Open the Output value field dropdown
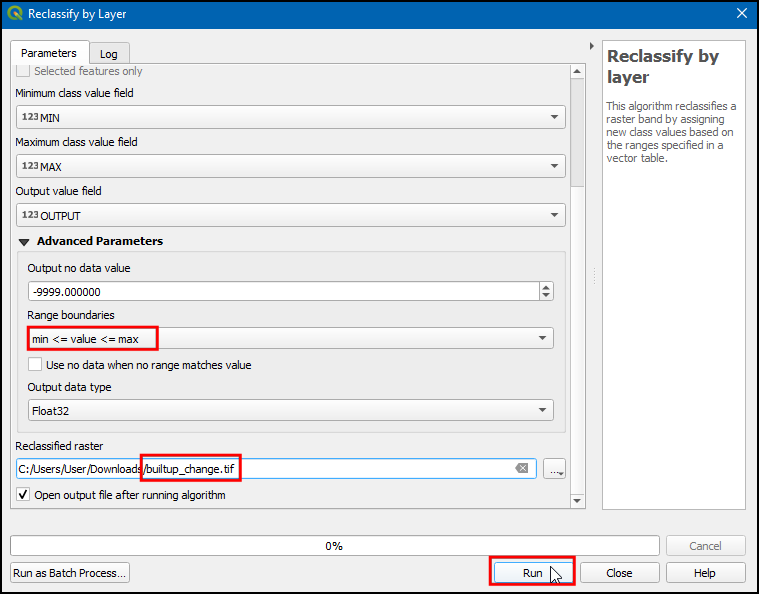 pyautogui.click(x=290, y=215)
